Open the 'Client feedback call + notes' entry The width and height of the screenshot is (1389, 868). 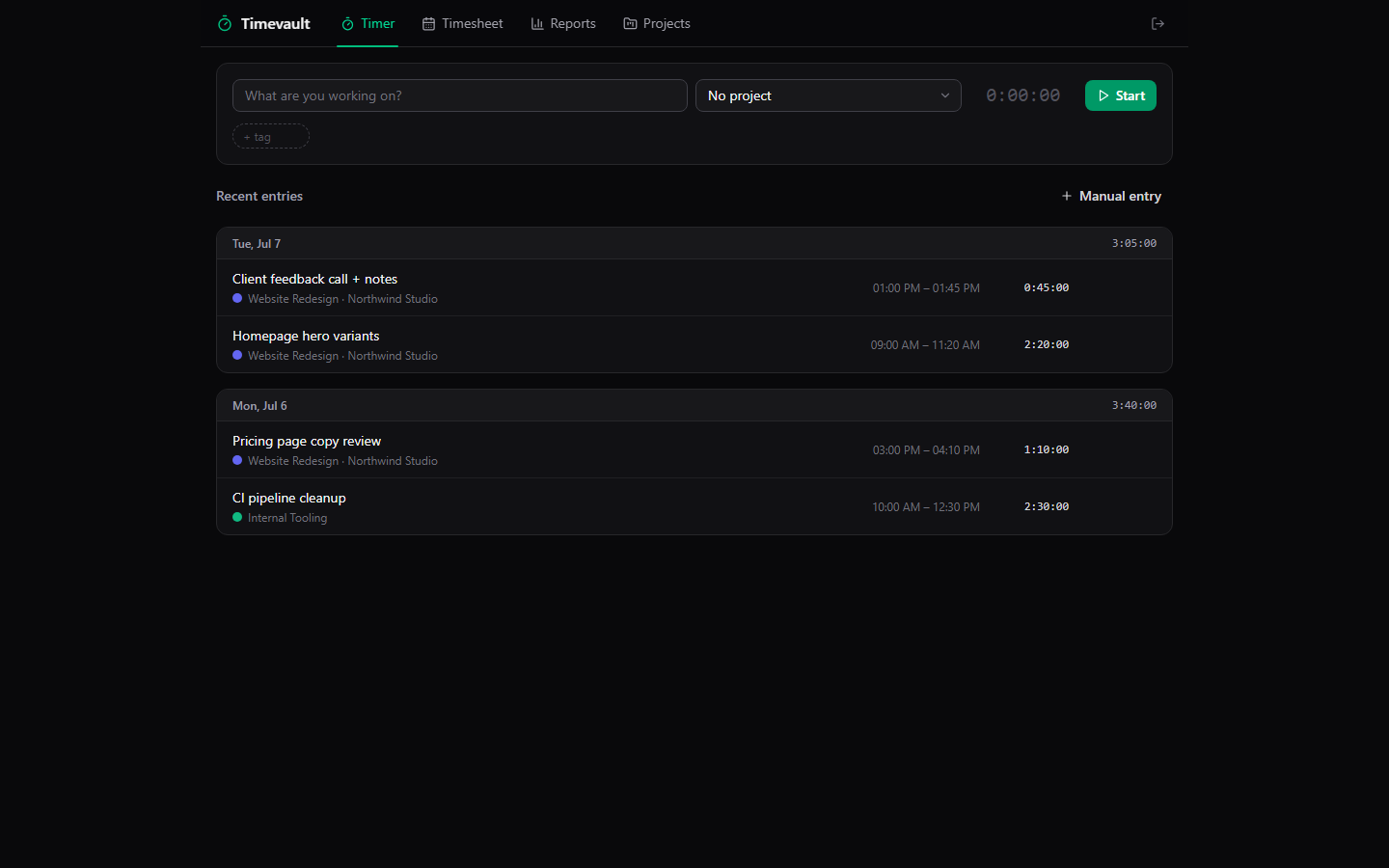(x=694, y=287)
